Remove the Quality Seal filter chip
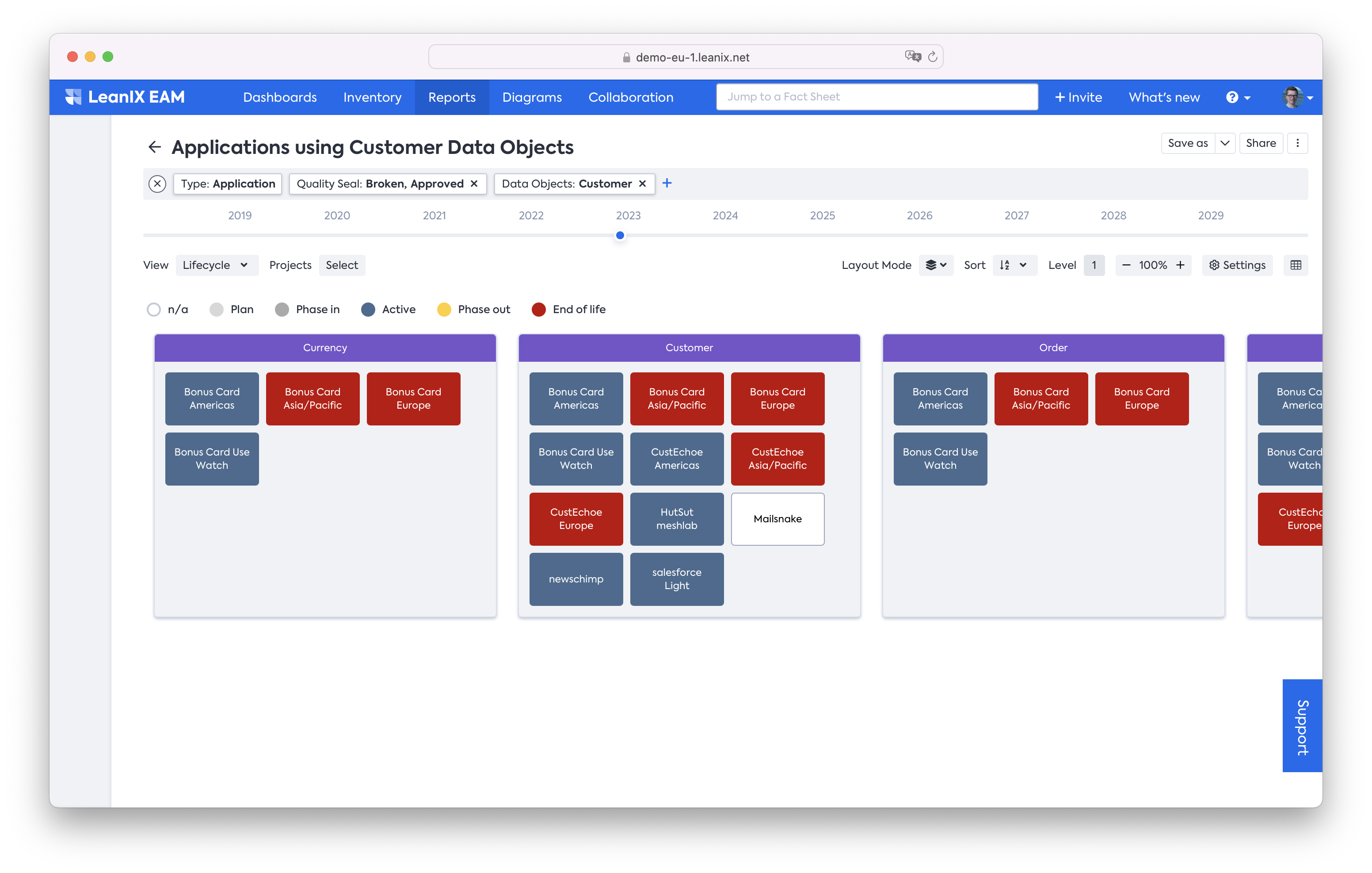 point(474,184)
